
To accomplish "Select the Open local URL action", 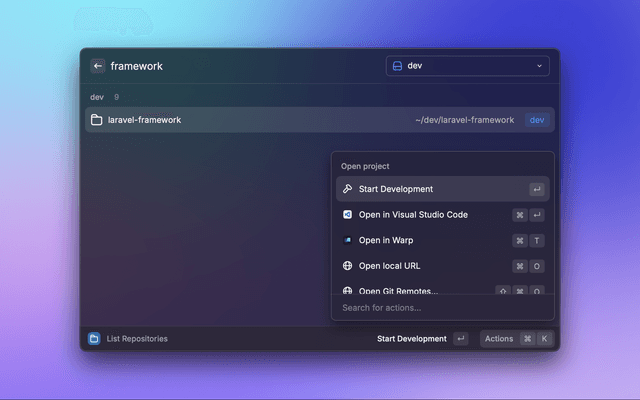I will click(442, 266).
